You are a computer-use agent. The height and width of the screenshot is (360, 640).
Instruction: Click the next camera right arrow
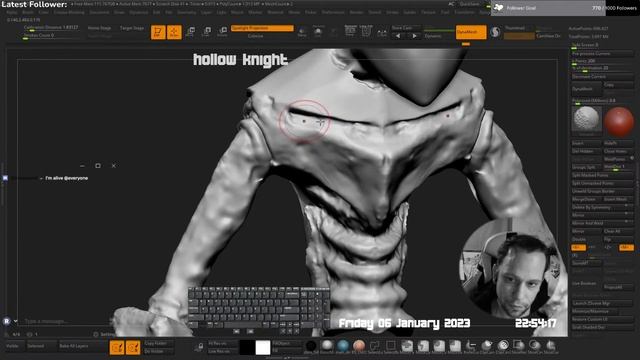[414, 36]
